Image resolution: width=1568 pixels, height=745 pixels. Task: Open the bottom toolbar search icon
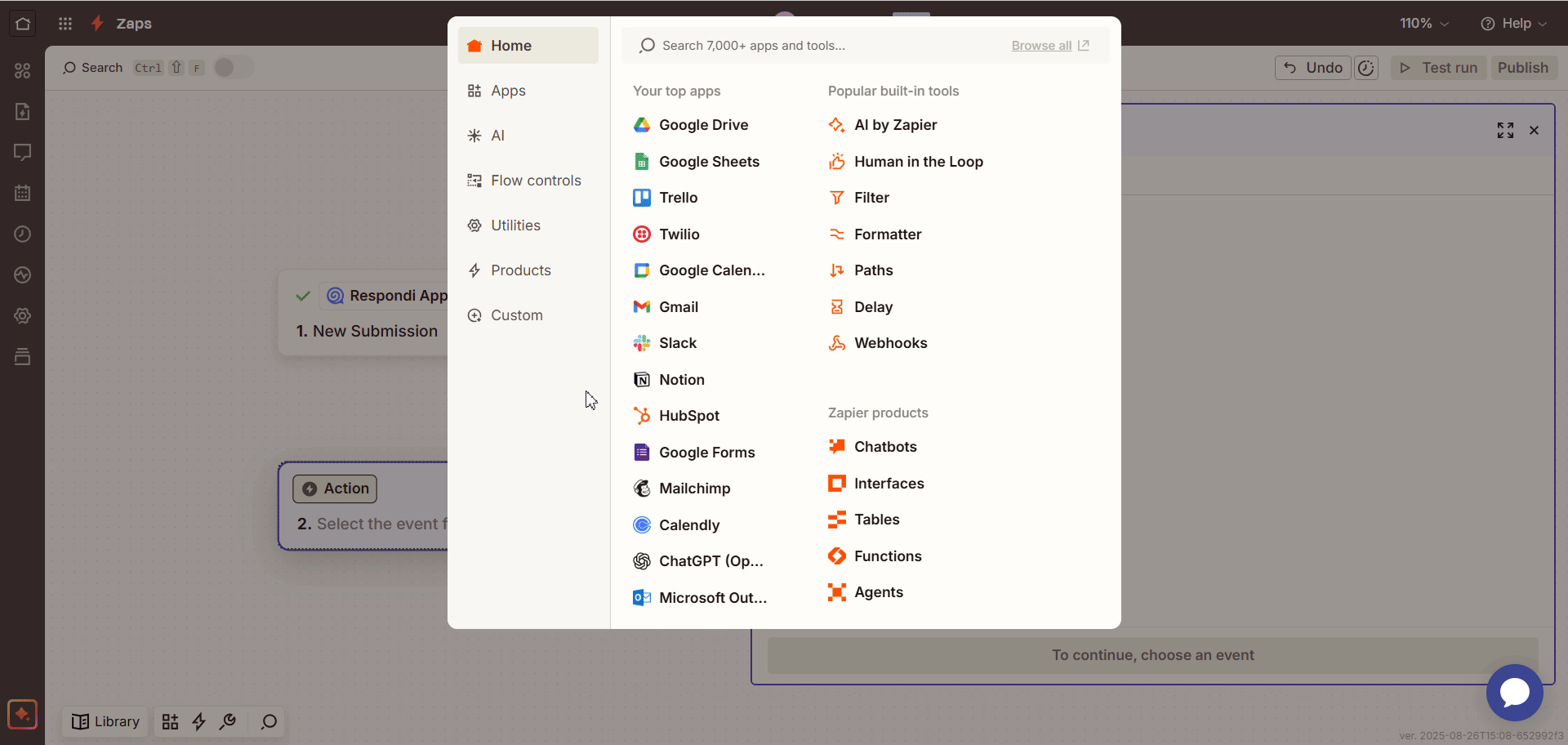click(269, 722)
